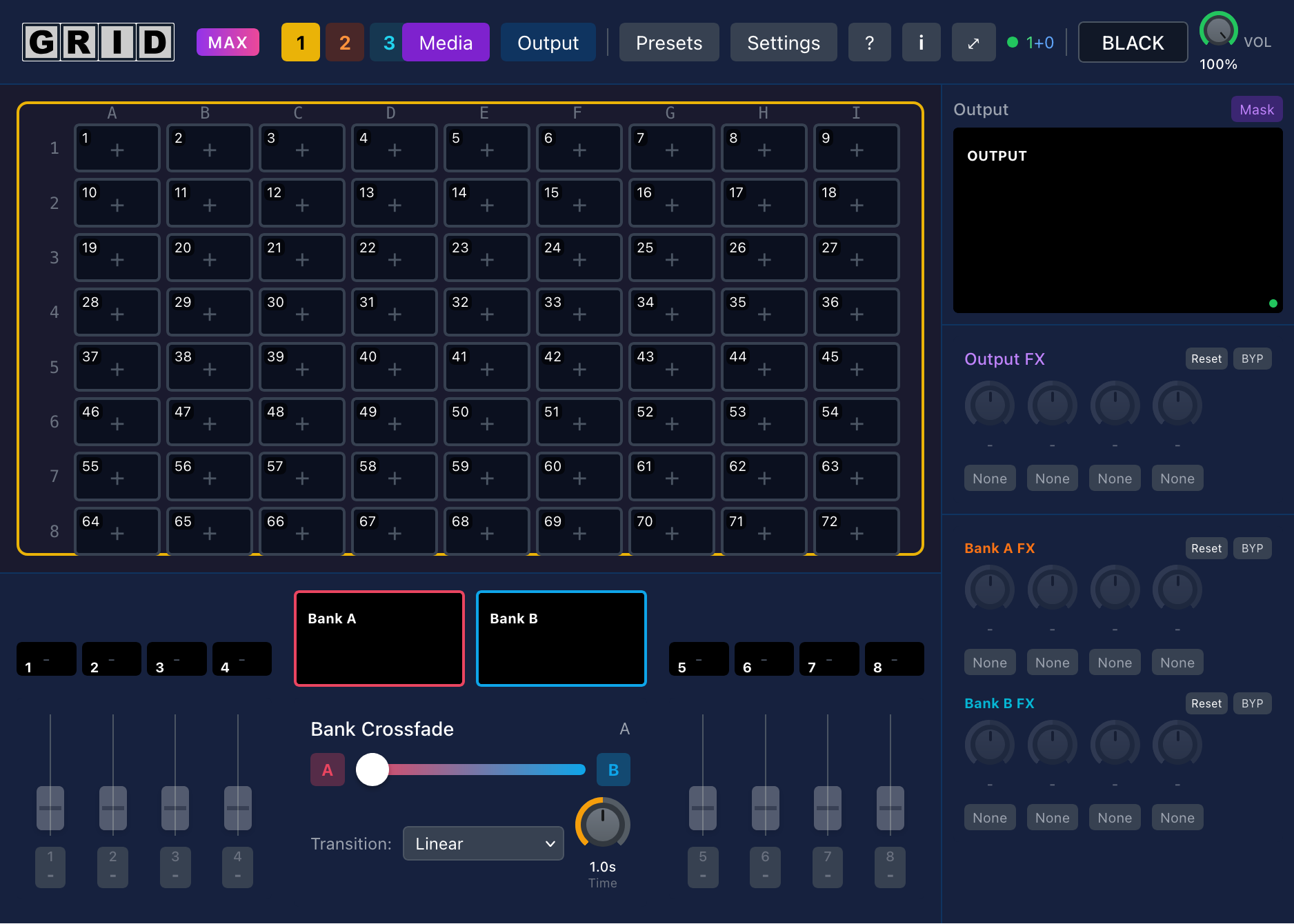Open the first None effect selector under Output FX
This screenshot has height=924, width=1294.
tap(990, 478)
